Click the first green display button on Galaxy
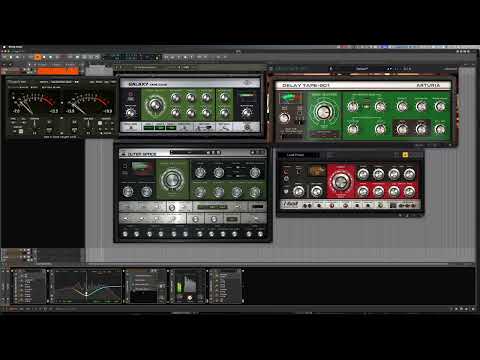The height and width of the screenshot is (360, 480). [148, 127]
